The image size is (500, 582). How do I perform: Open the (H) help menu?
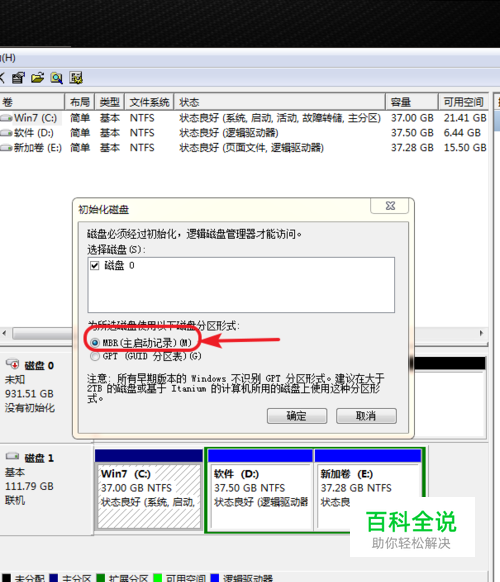coord(8,58)
